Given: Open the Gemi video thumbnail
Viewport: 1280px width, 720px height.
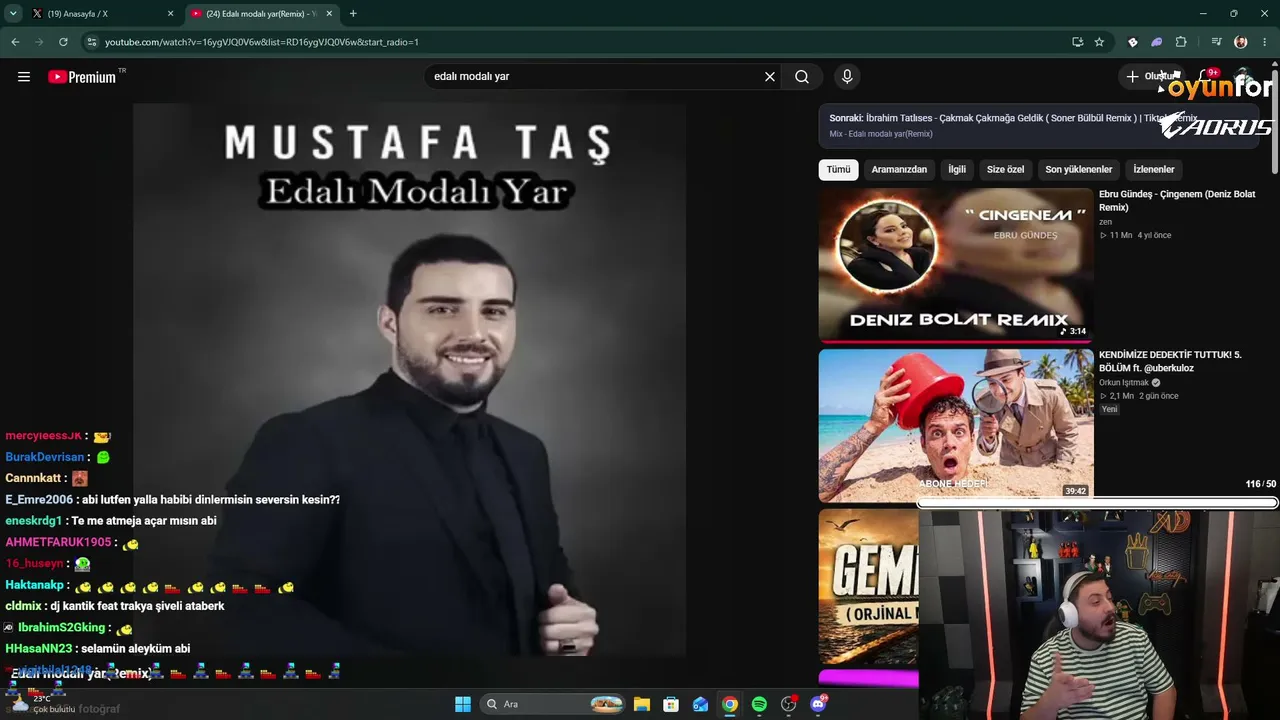Looking at the screenshot, I should pos(868,587).
